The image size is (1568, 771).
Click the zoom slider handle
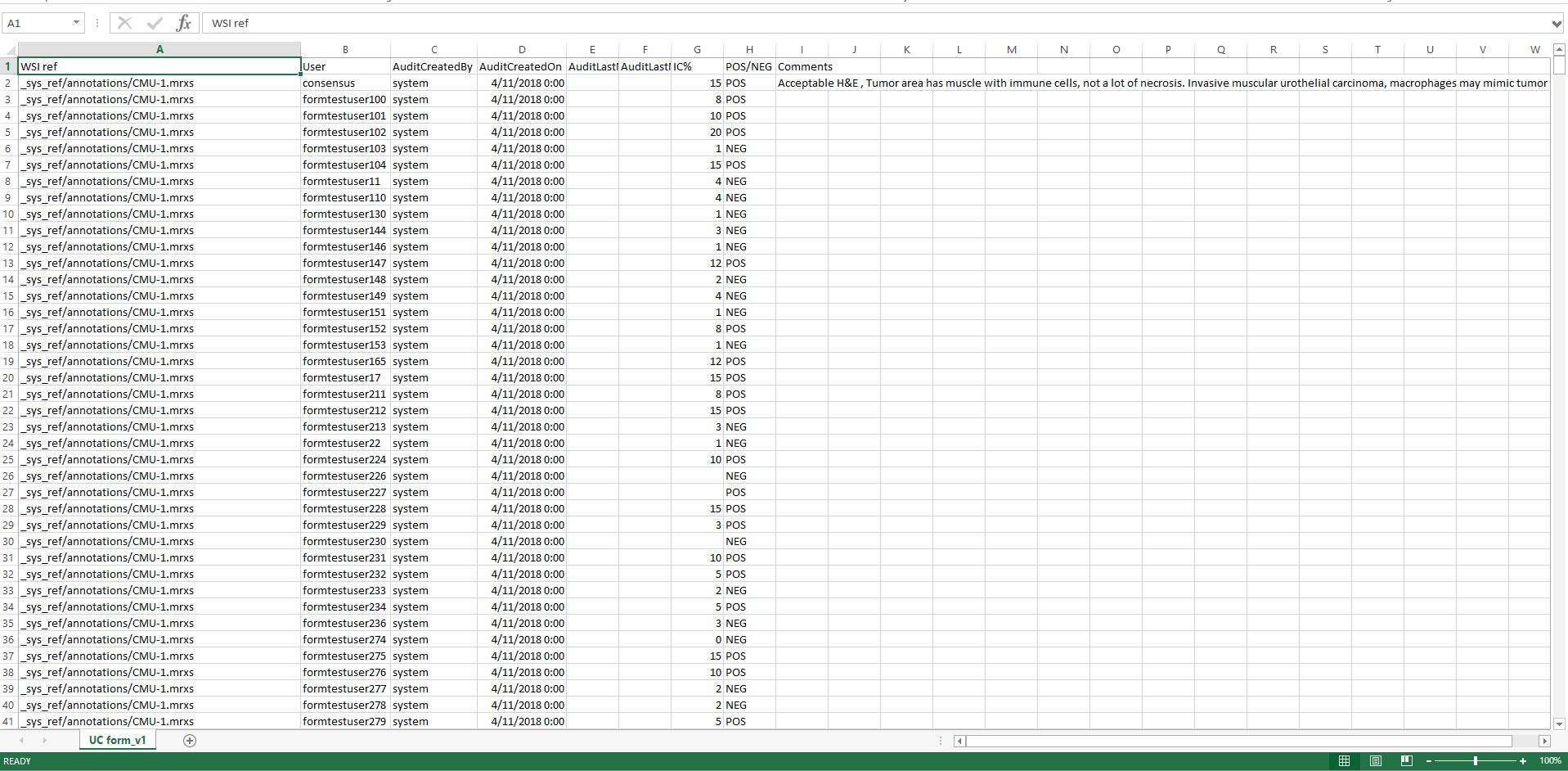click(x=1476, y=761)
